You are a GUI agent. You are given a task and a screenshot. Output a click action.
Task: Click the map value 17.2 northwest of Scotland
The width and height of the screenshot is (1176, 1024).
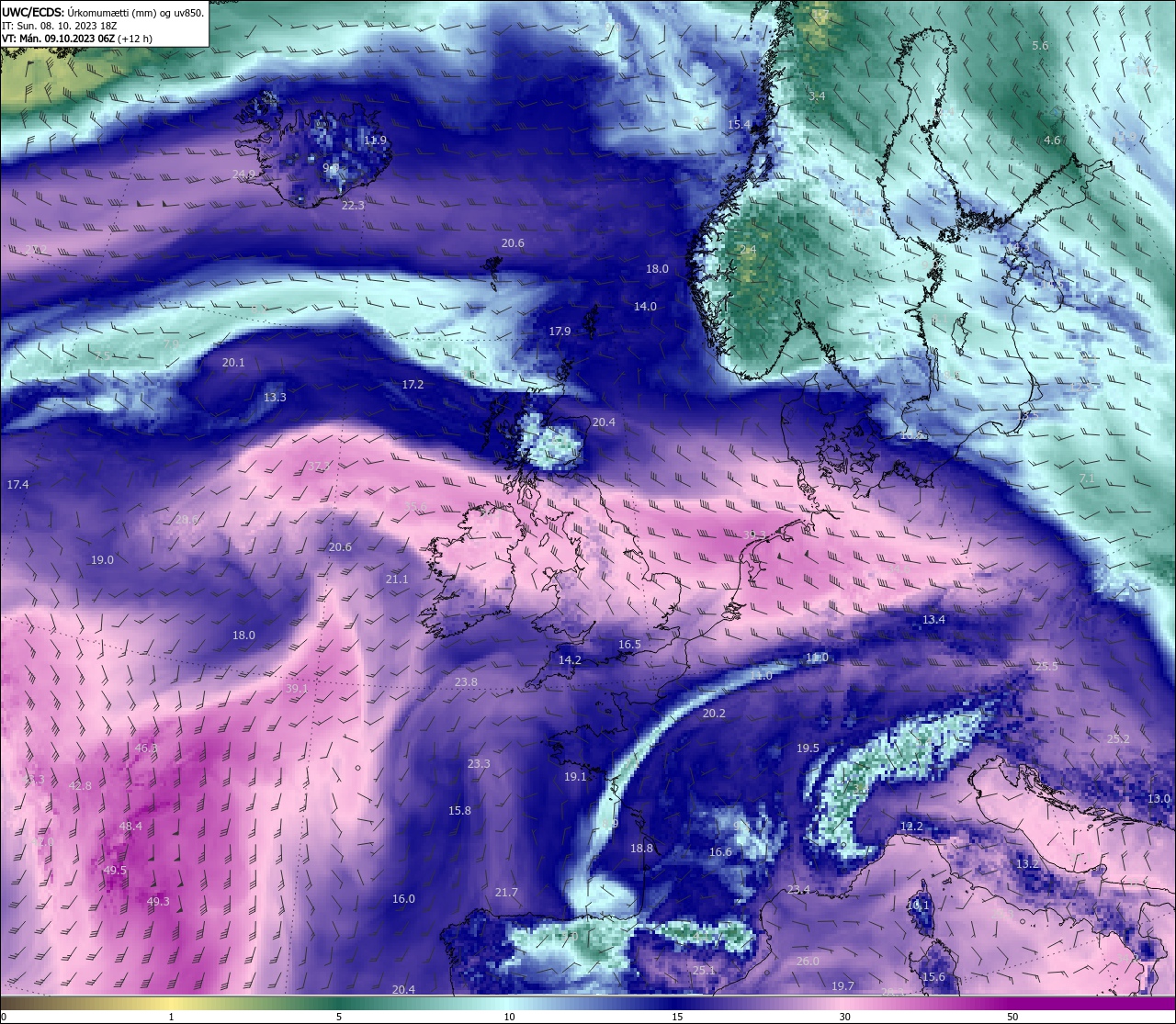pyautogui.click(x=413, y=385)
